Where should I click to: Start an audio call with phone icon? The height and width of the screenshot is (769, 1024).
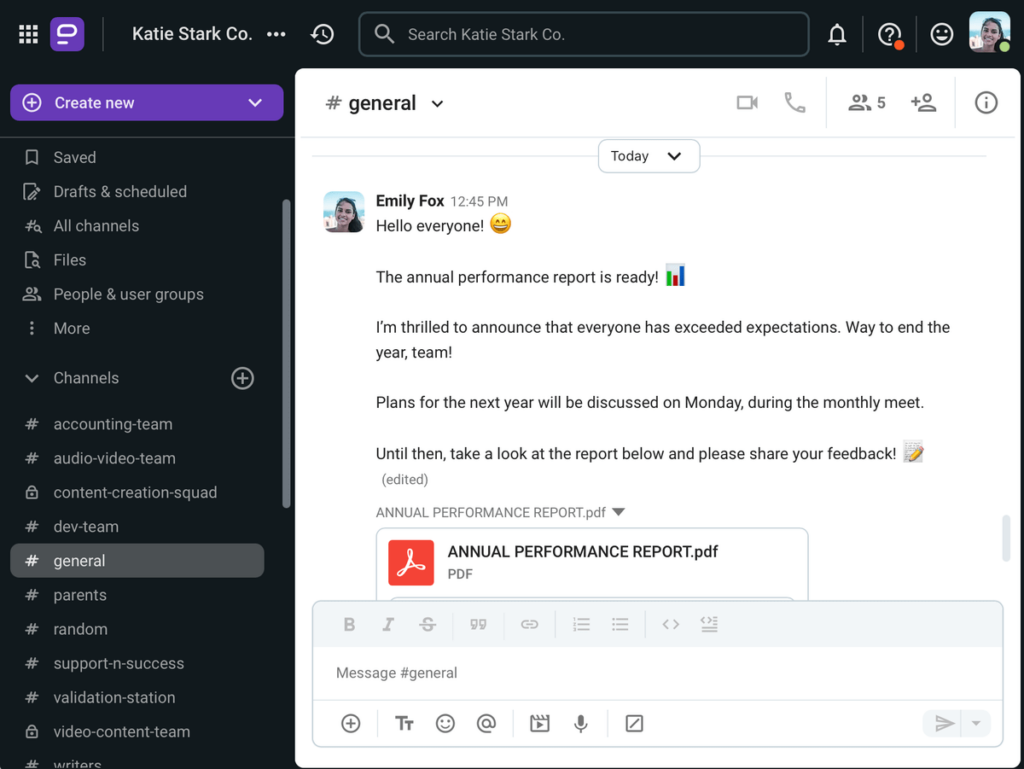point(795,103)
